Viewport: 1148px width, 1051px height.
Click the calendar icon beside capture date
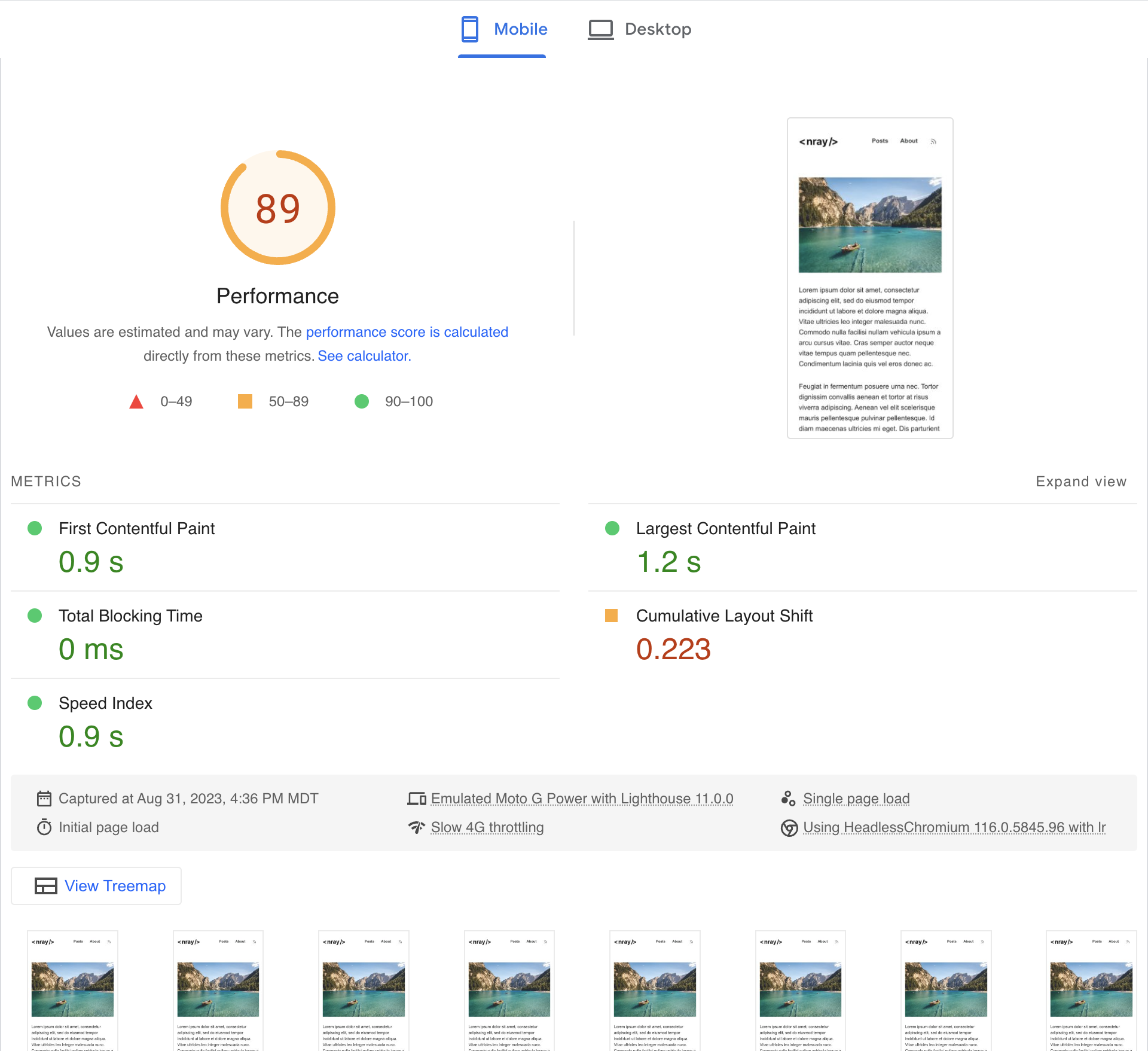pyautogui.click(x=44, y=799)
